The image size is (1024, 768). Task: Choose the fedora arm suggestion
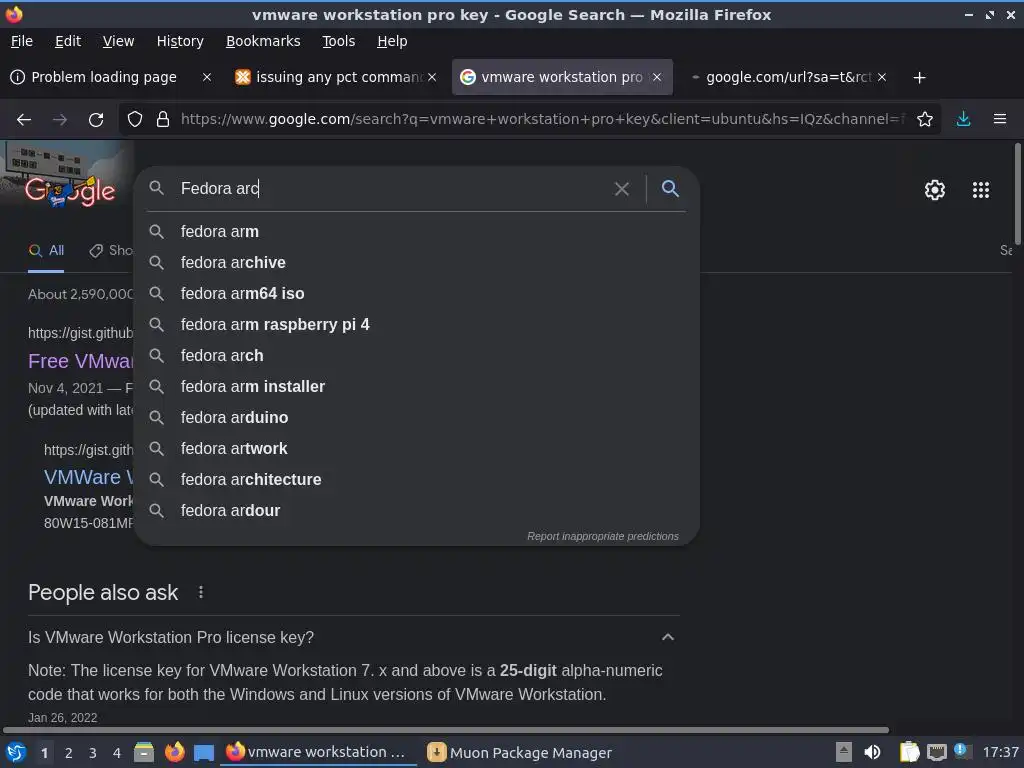click(x=416, y=232)
